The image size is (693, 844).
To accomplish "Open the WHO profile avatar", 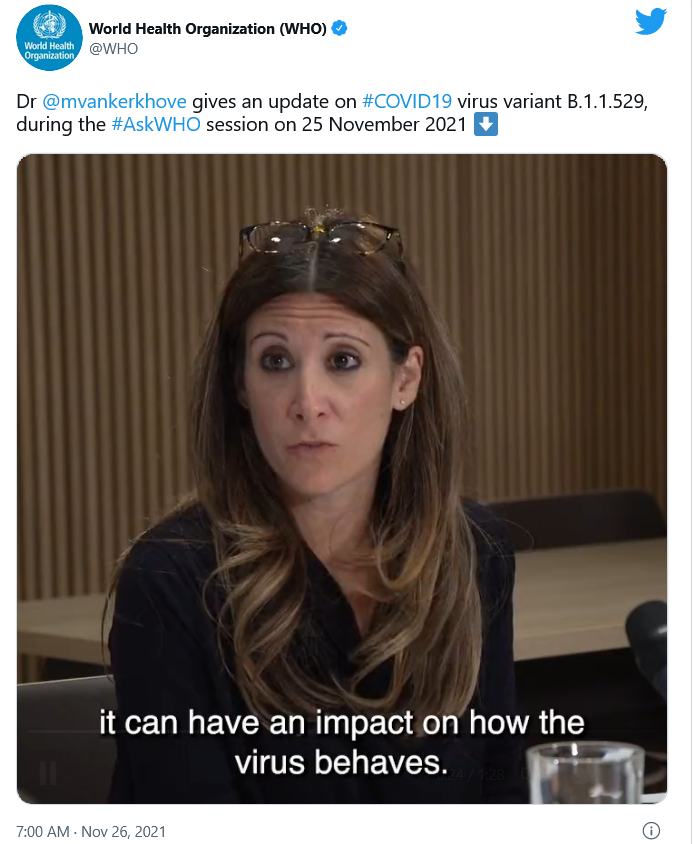I will click(x=49, y=38).
